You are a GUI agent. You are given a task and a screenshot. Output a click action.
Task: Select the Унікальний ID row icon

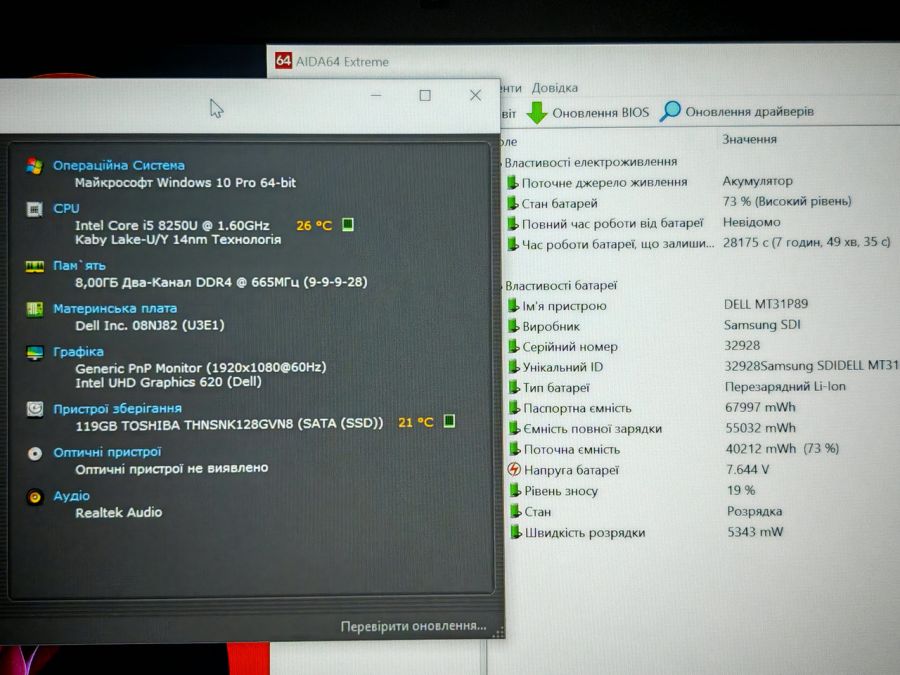click(x=514, y=367)
